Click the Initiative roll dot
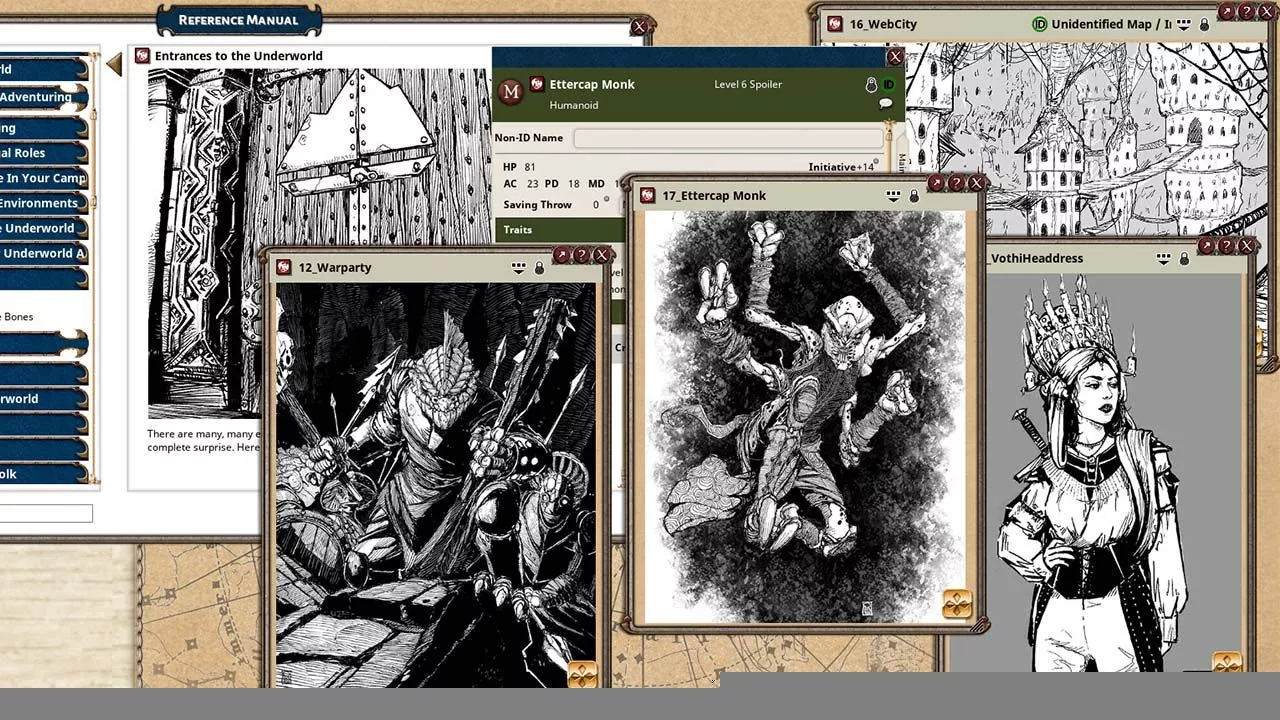This screenshot has width=1280, height=720. tap(876, 162)
